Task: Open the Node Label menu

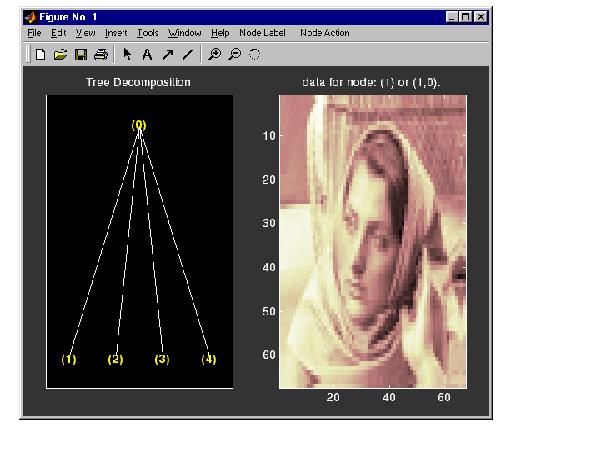Action: (263, 33)
